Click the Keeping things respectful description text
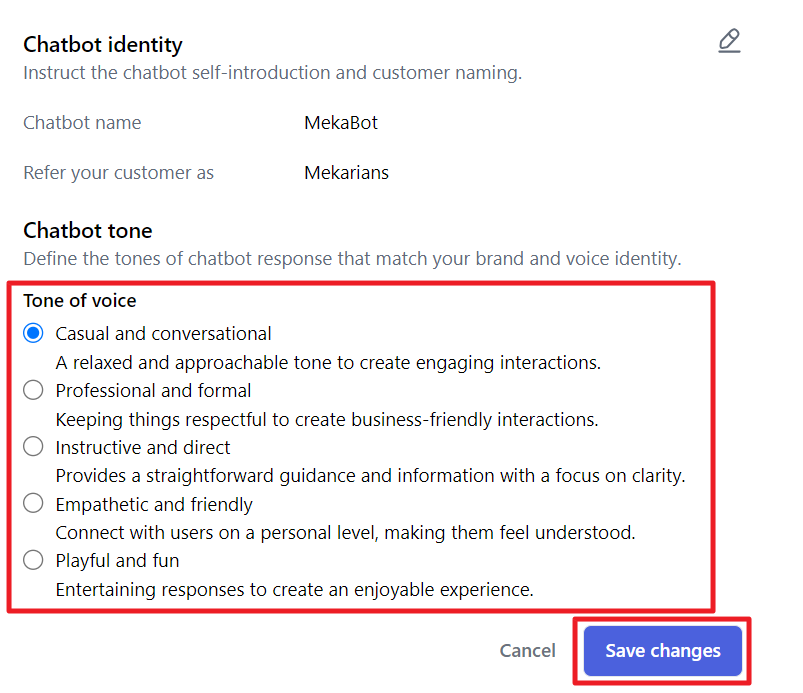 pos(327,420)
